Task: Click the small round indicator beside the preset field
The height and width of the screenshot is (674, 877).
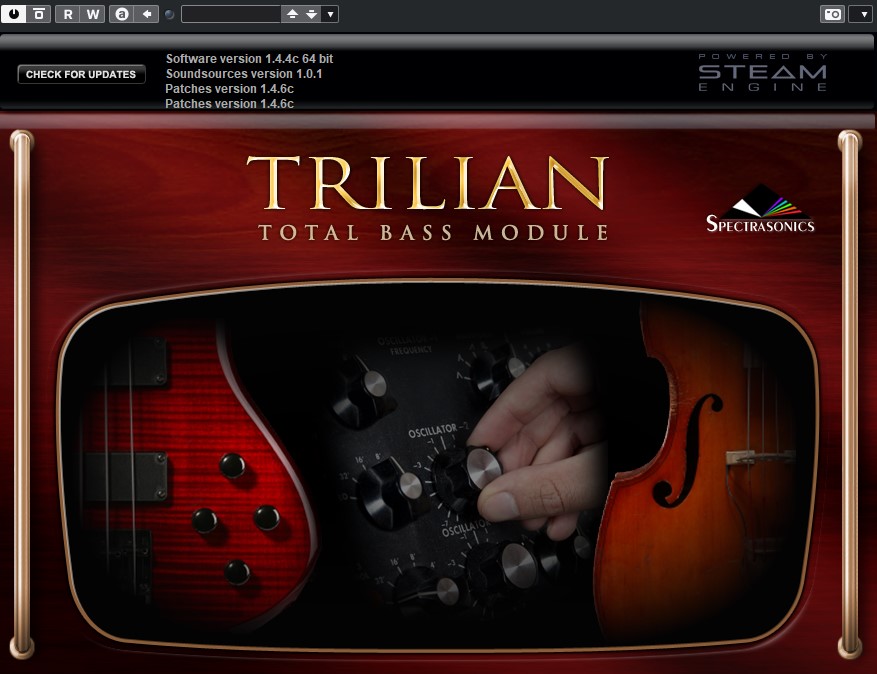Action: pos(170,15)
